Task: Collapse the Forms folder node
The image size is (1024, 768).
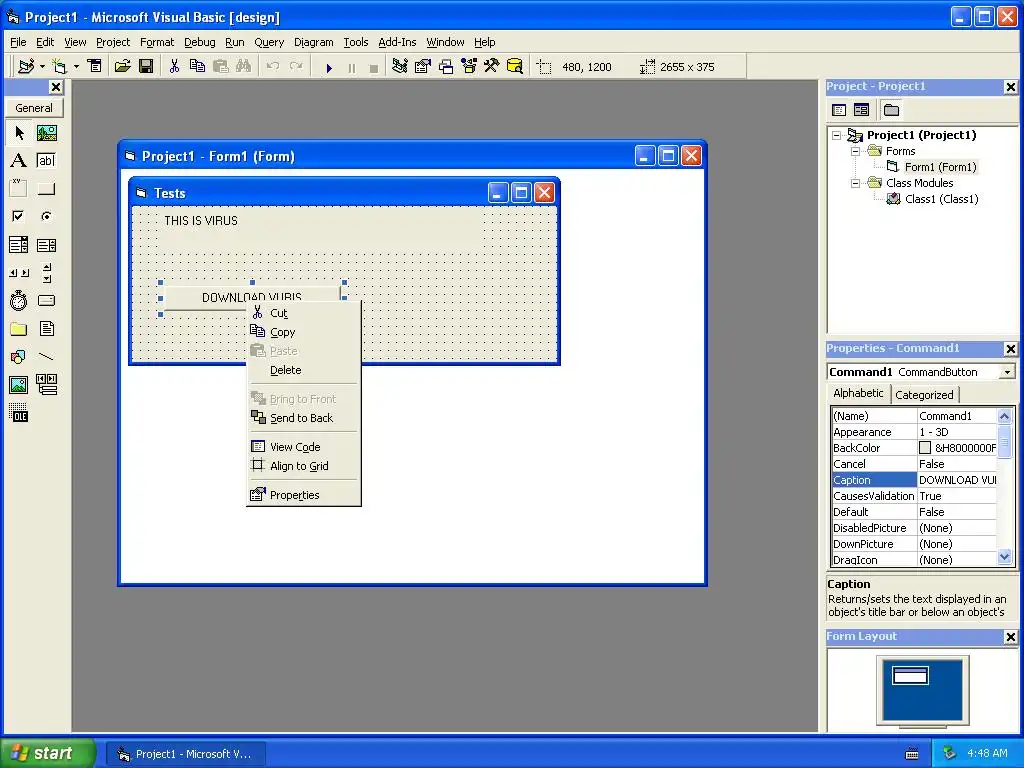Action: (856, 151)
